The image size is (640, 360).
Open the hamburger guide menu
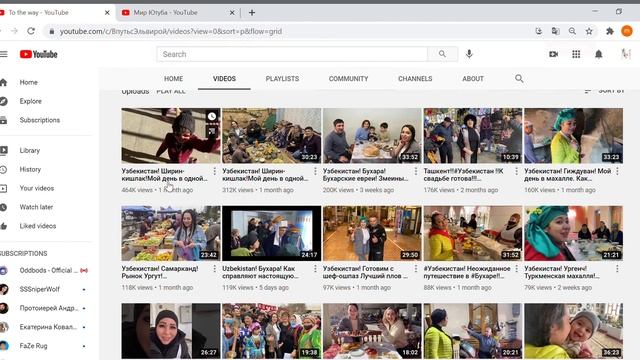[4, 54]
